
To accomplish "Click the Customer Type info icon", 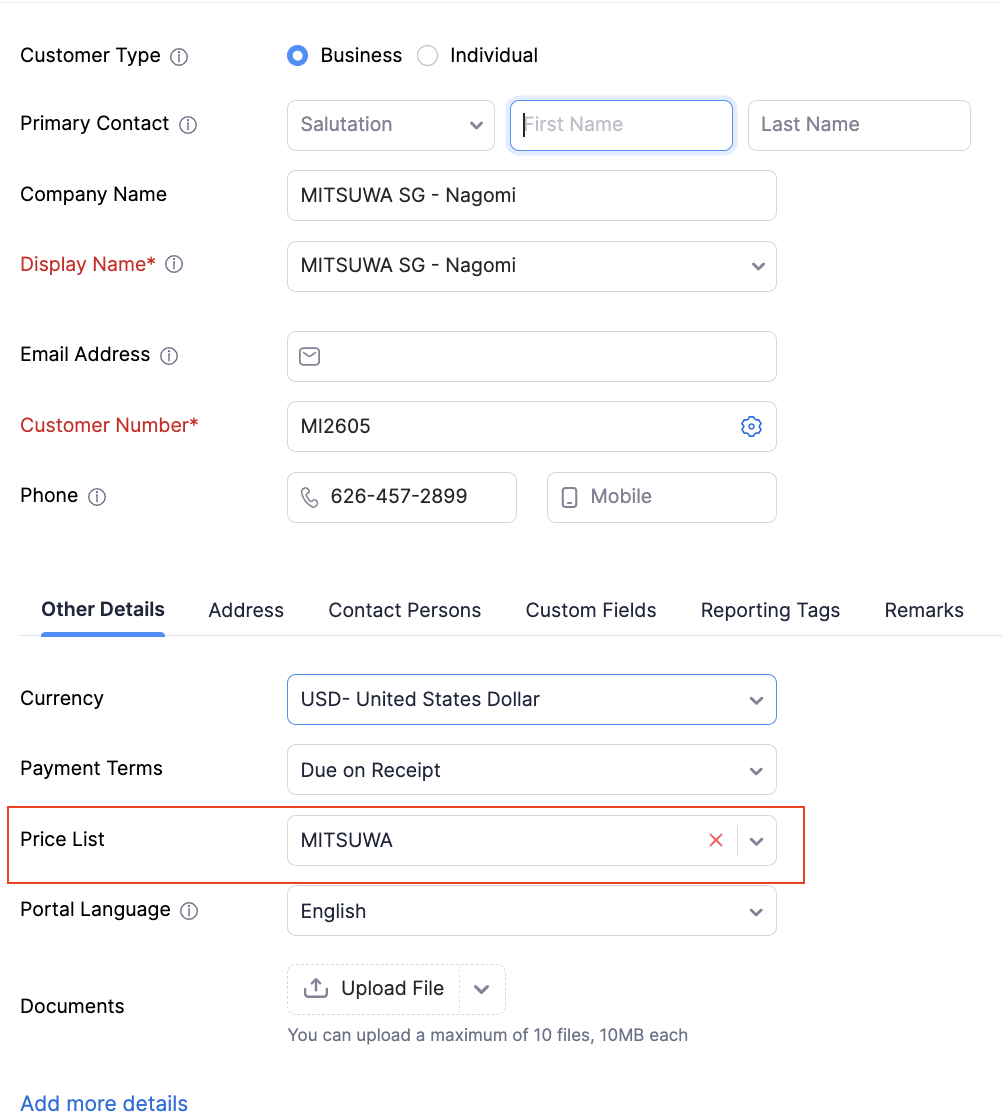I will [x=179, y=57].
